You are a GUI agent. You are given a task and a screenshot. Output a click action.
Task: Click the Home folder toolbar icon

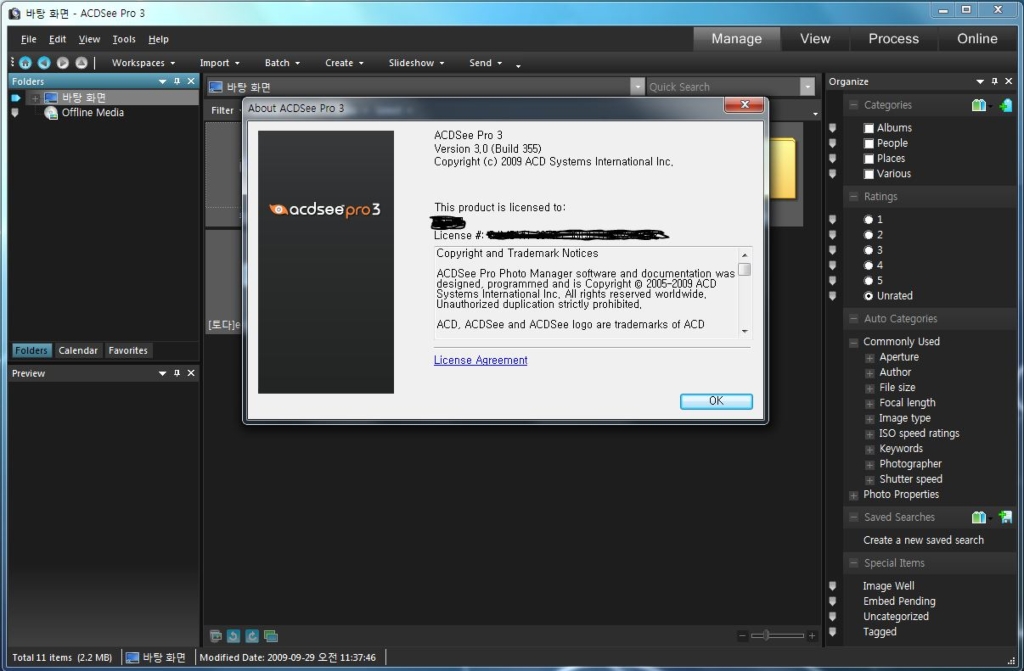[x=25, y=63]
